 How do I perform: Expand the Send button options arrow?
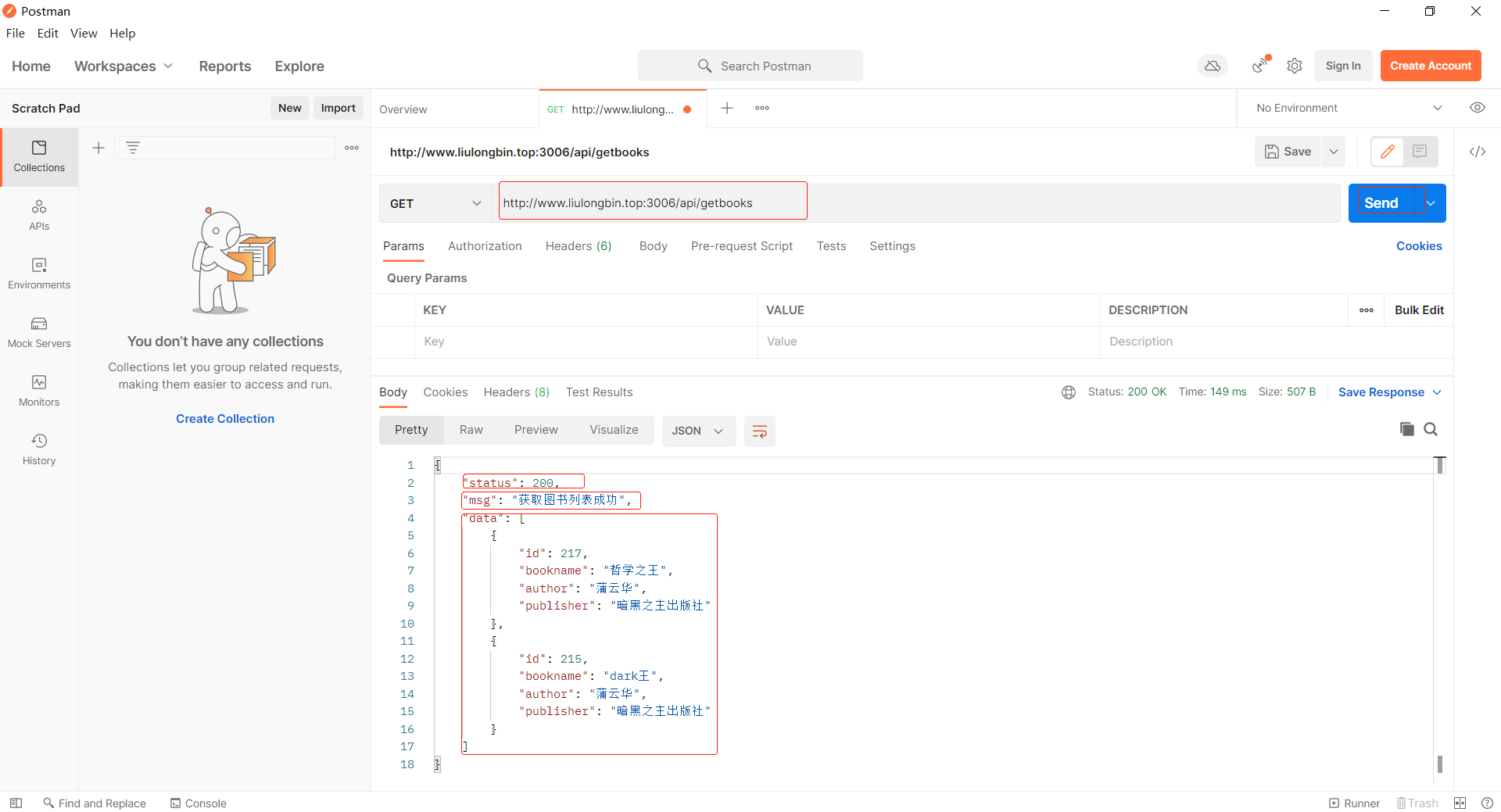pyautogui.click(x=1431, y=203)
